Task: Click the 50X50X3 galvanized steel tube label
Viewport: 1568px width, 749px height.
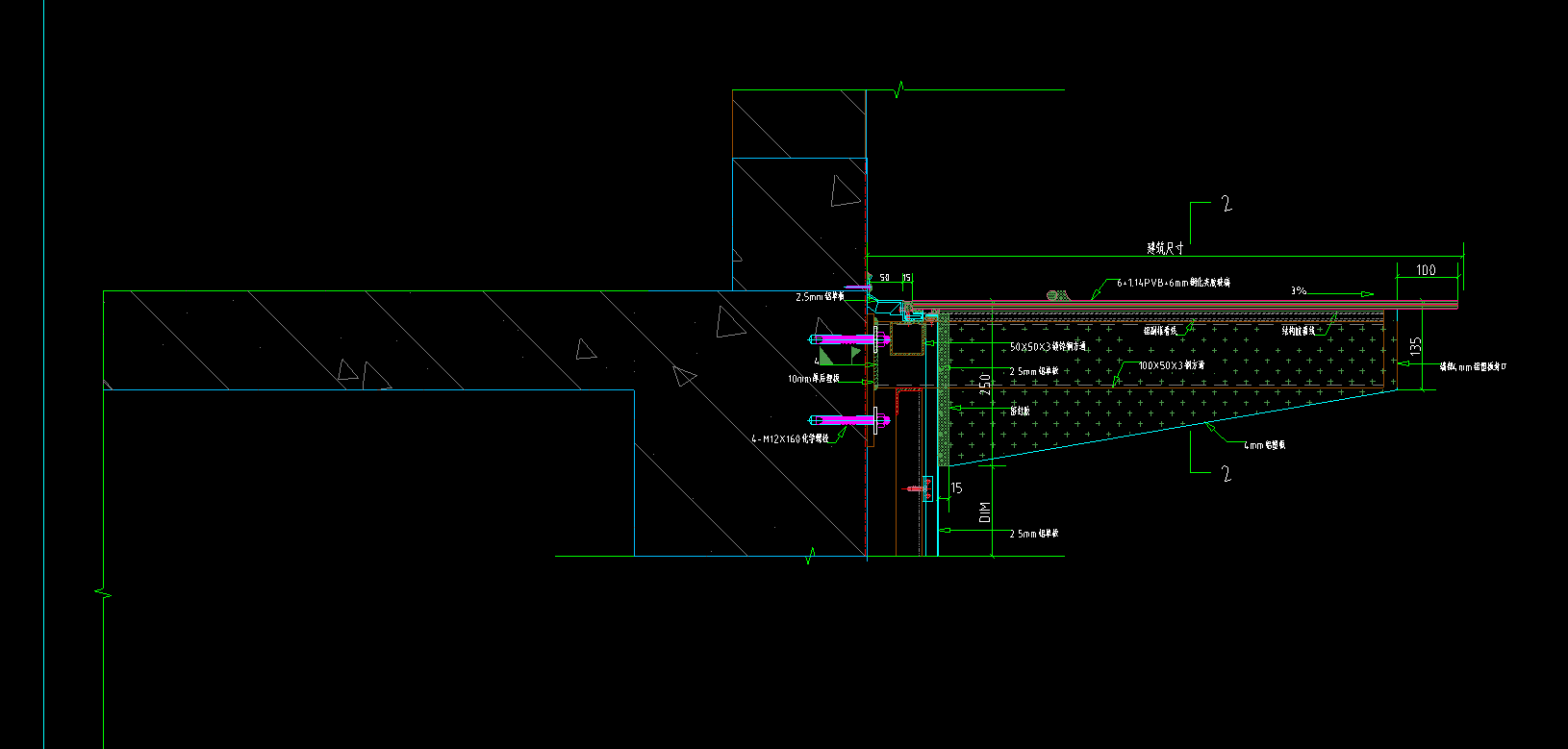Action: pos(1049,346)
